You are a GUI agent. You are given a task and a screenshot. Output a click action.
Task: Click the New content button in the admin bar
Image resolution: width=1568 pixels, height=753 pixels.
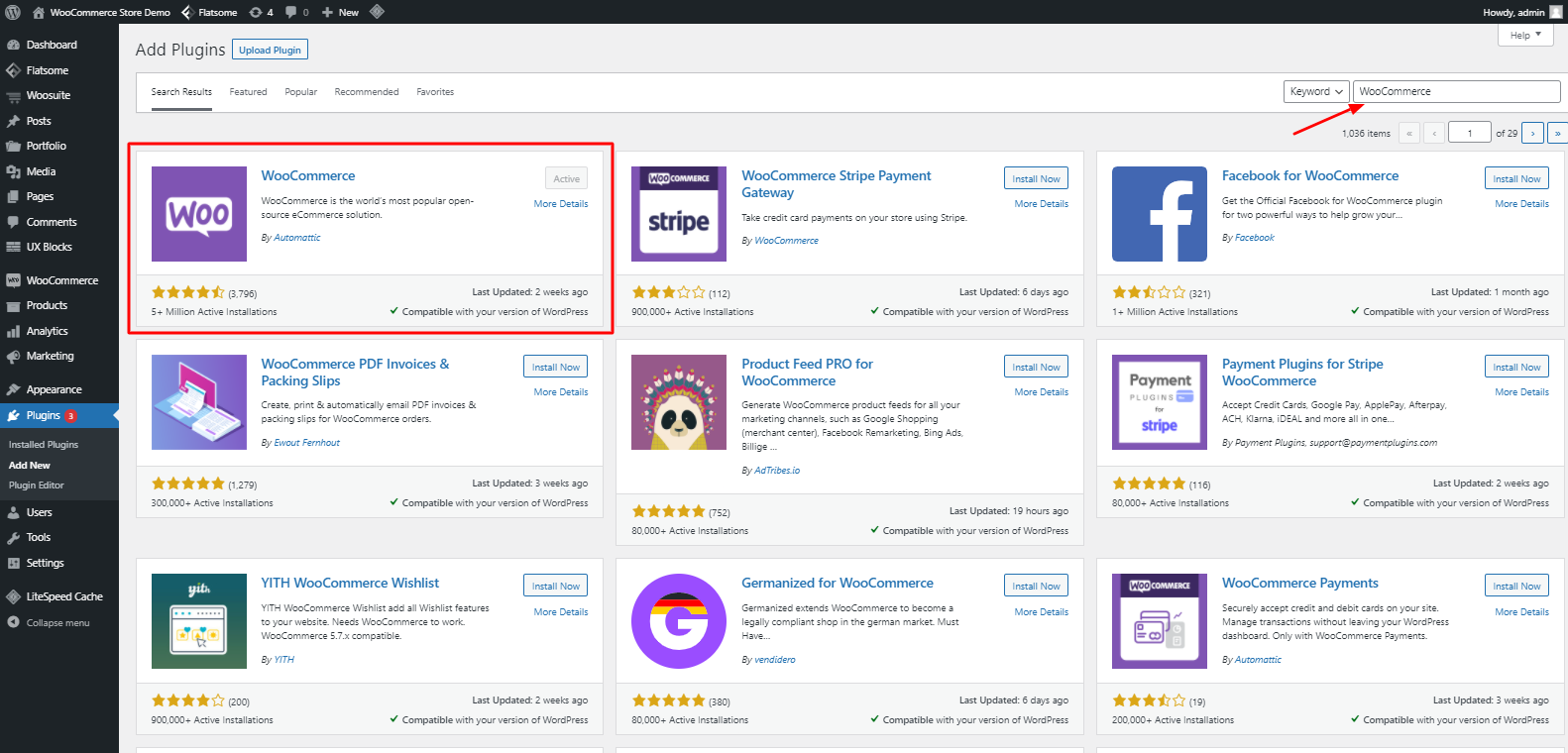pyautogui.click(x=340, y=12)
